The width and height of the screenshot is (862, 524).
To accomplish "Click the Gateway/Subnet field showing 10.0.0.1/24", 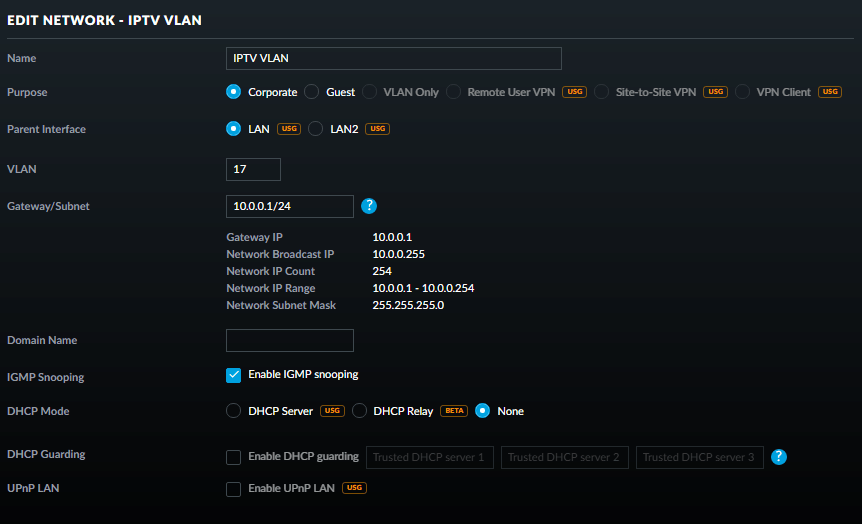I will 290,206.
